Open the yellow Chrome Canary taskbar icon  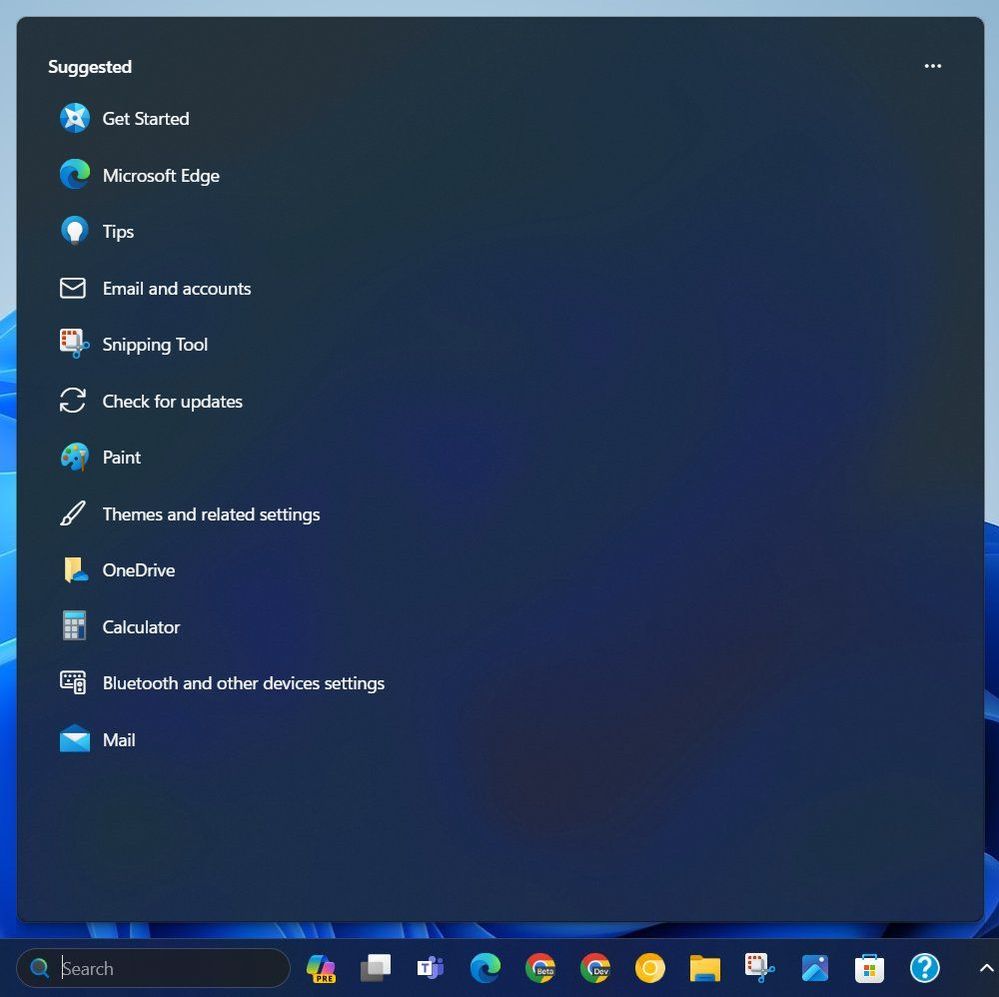(650, 968)
